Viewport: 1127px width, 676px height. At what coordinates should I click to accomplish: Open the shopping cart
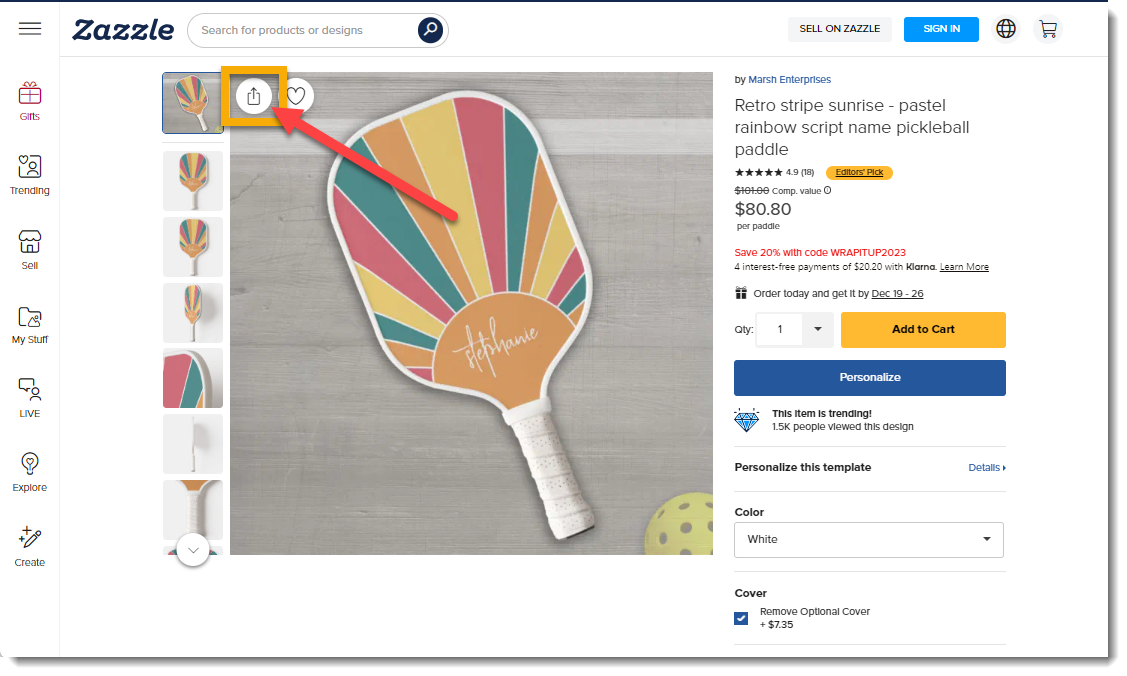[x=1048, y=29]
